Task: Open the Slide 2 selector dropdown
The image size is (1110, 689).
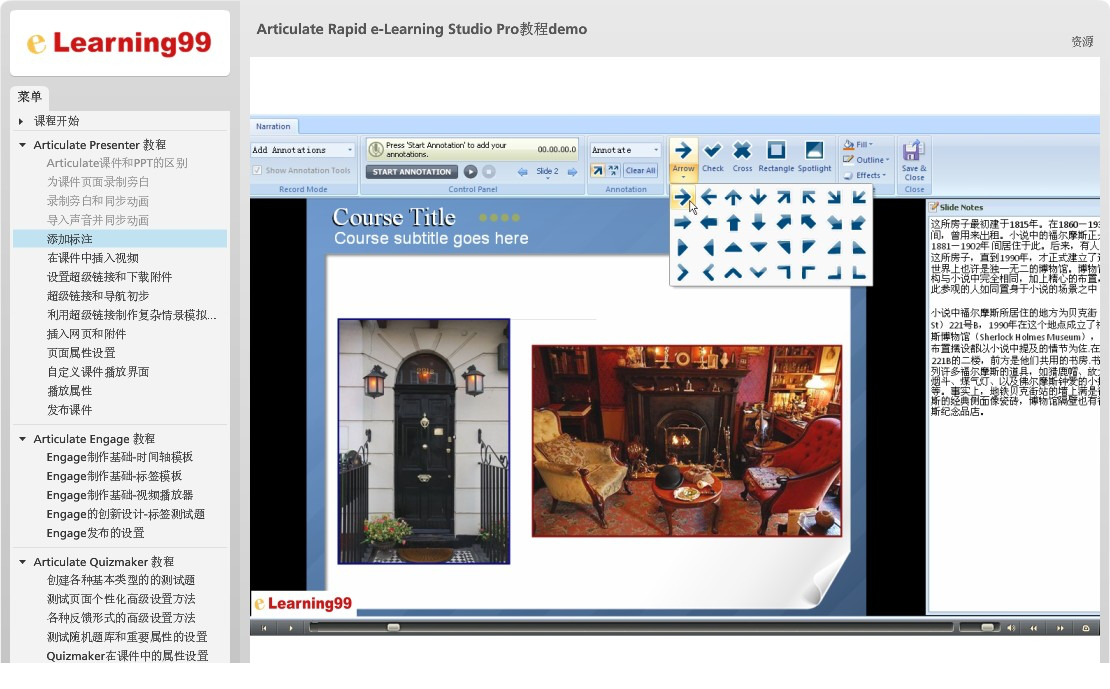Action: (547, 172)
